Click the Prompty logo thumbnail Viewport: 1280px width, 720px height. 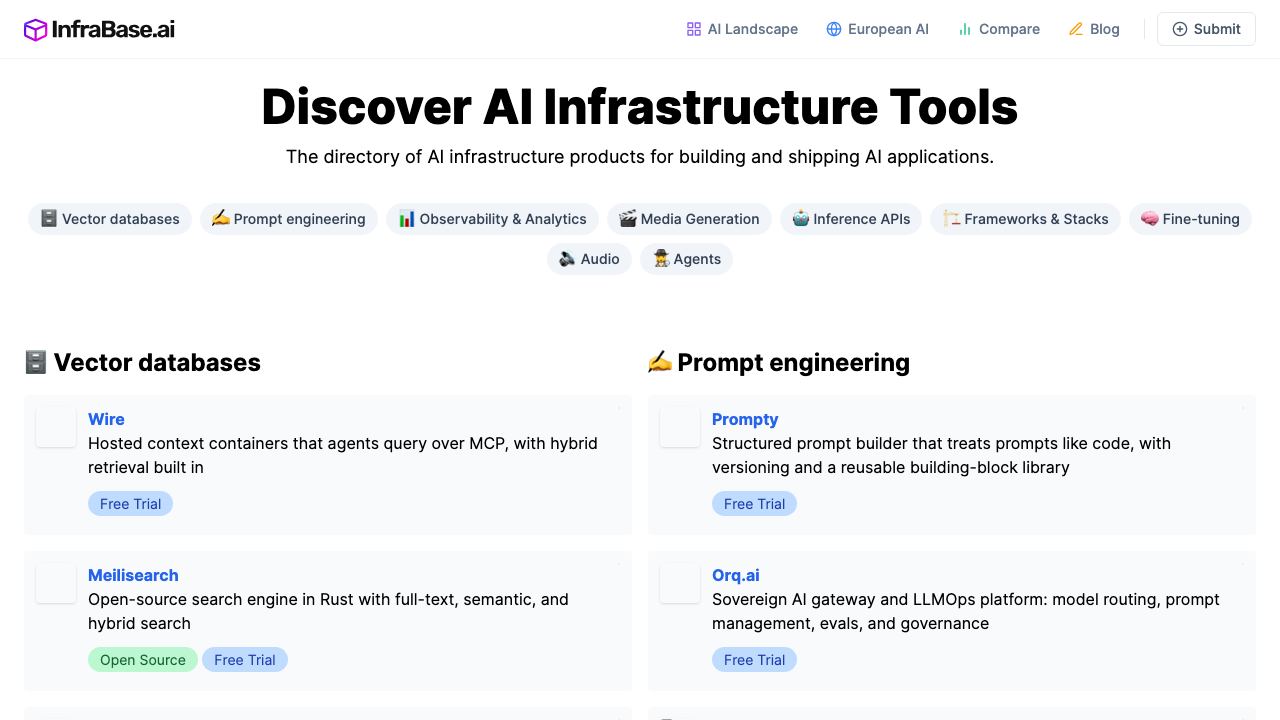click(680, 427)
